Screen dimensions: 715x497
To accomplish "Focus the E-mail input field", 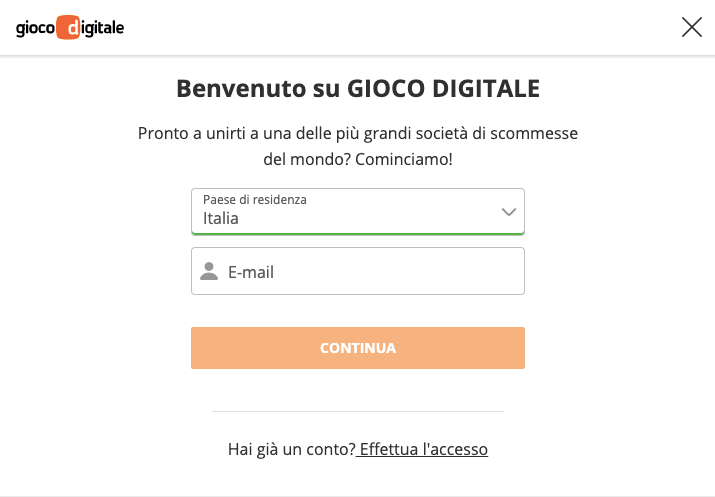I will click(x=370, y=271).
